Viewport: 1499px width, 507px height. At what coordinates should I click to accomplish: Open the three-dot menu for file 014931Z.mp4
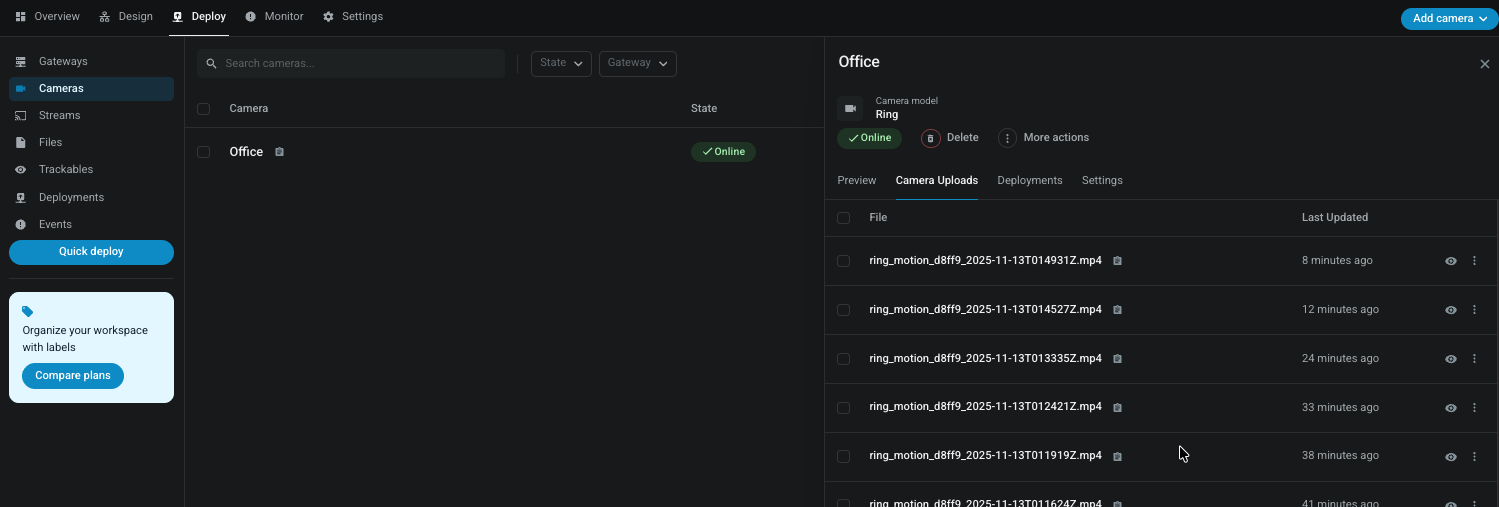[1474, 261]
